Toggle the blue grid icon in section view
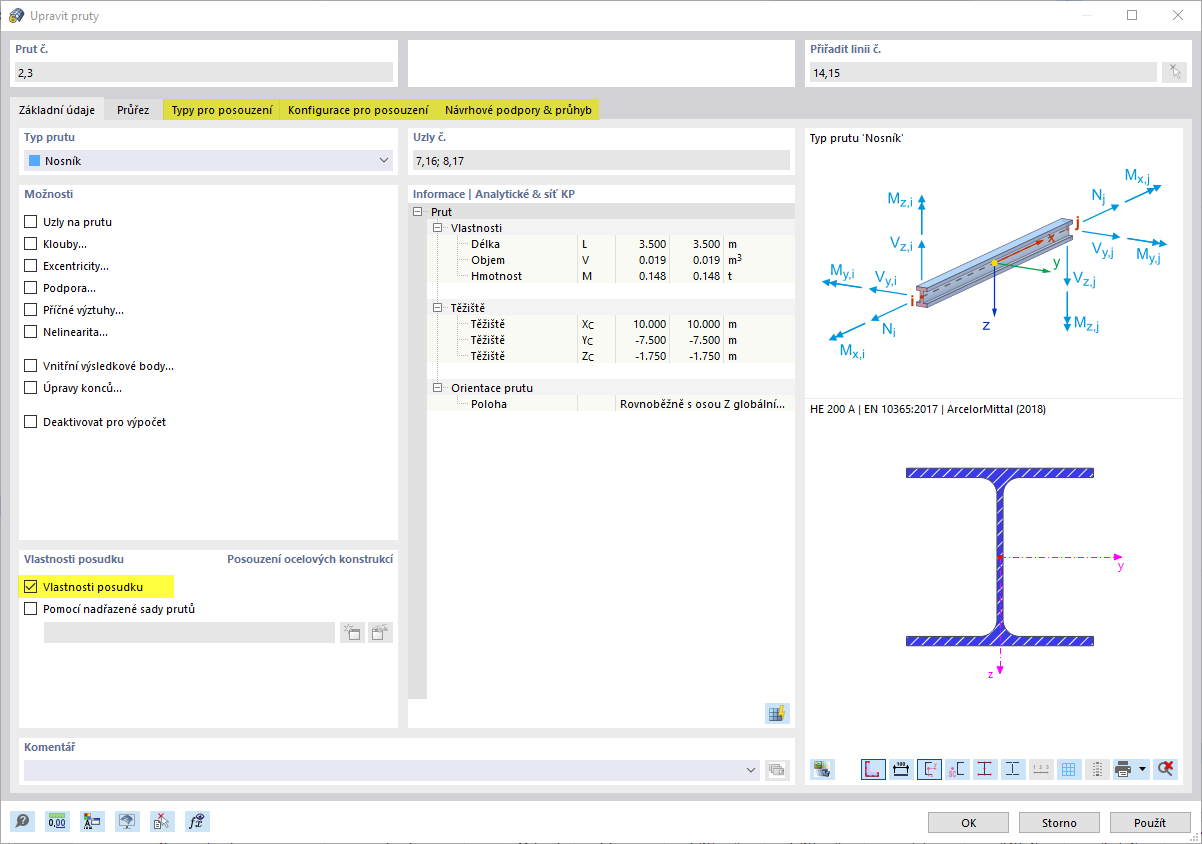Image resolution: width=1202 pixels, height=844 pixels. (x=1069, y=769)
